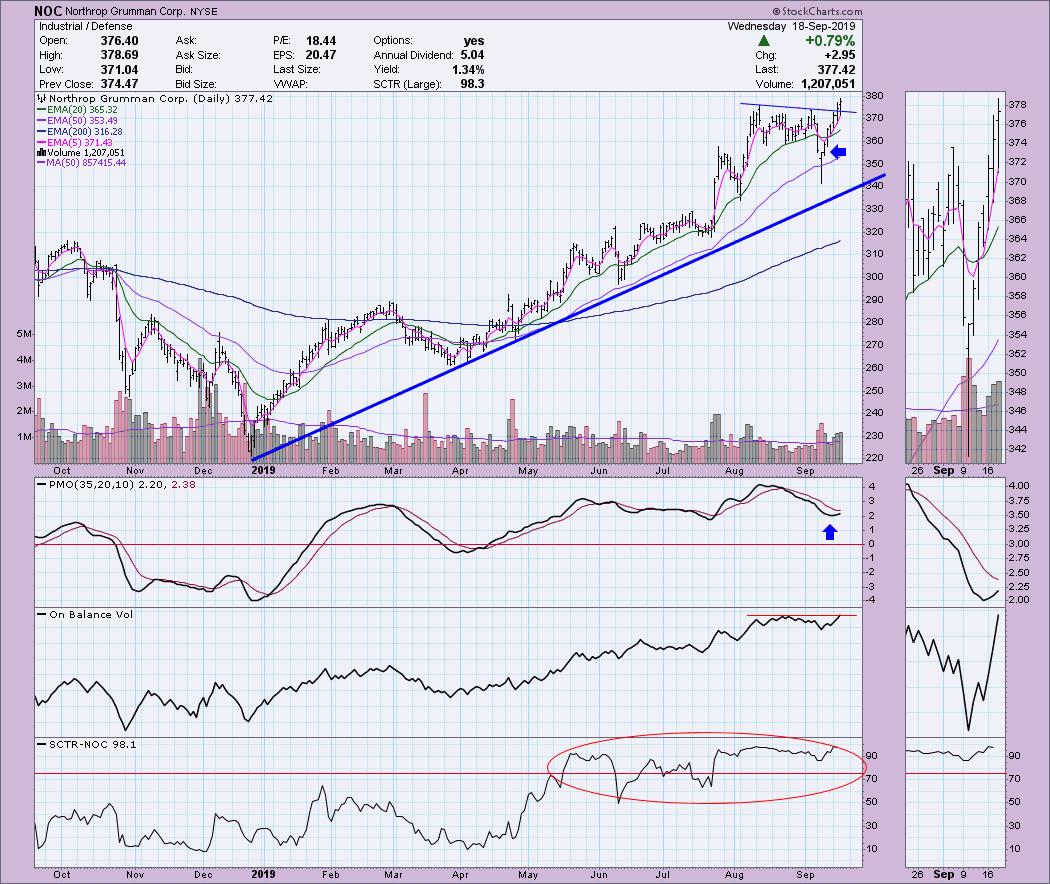Click the green up-triangle change indicator
Viewport: 1050px width, 884px height.
[x=763, y=41]
